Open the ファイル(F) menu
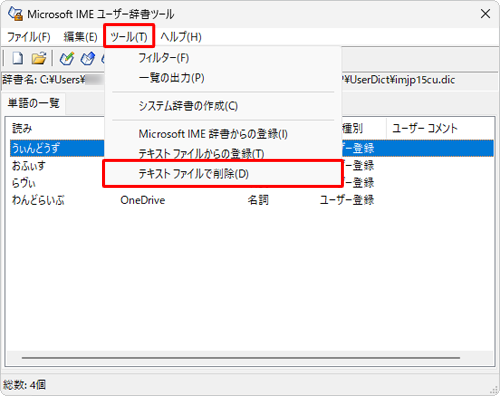The image size is (500, 396). 29,37
